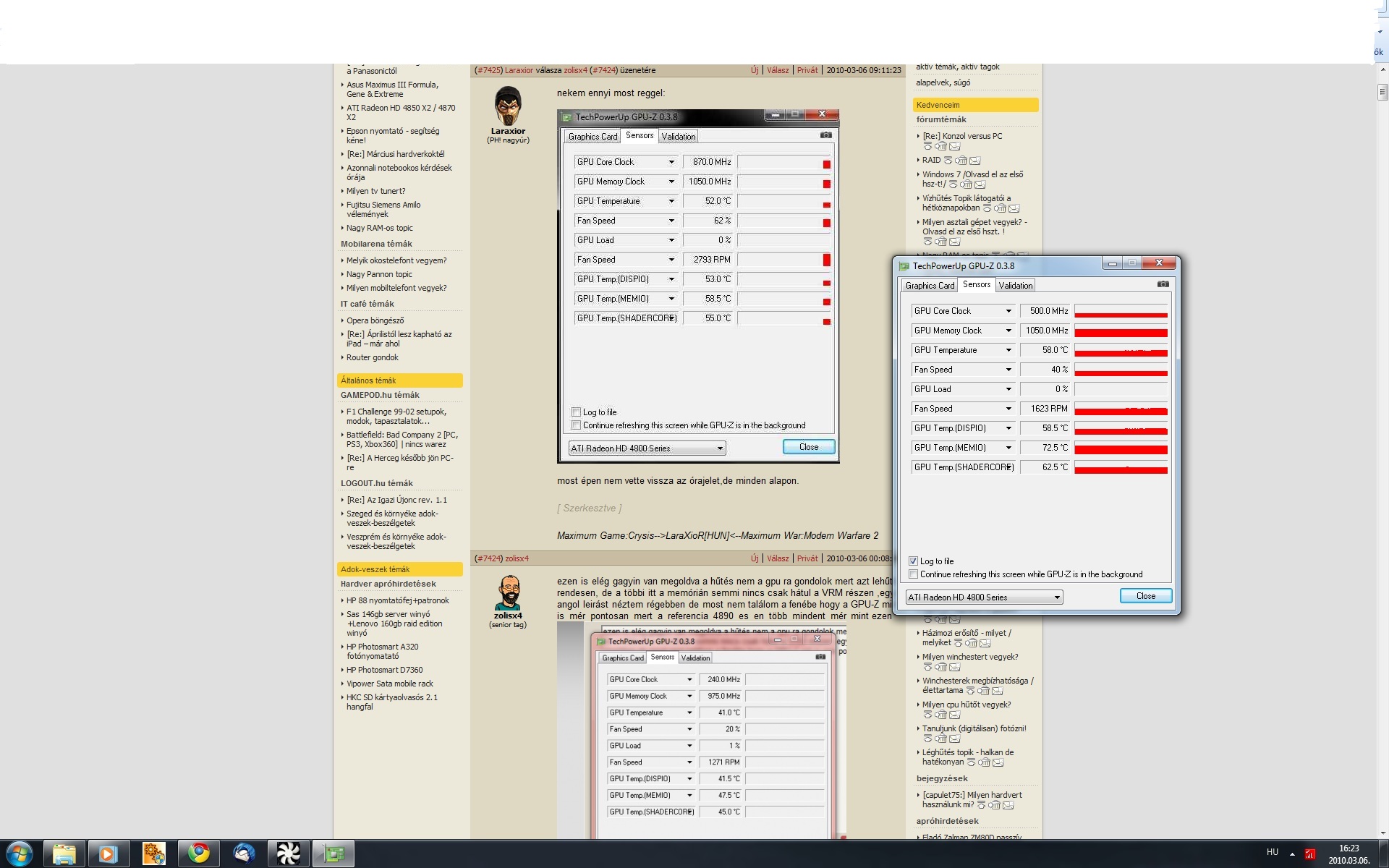Open the Windows Start orb

pos(20,854)
